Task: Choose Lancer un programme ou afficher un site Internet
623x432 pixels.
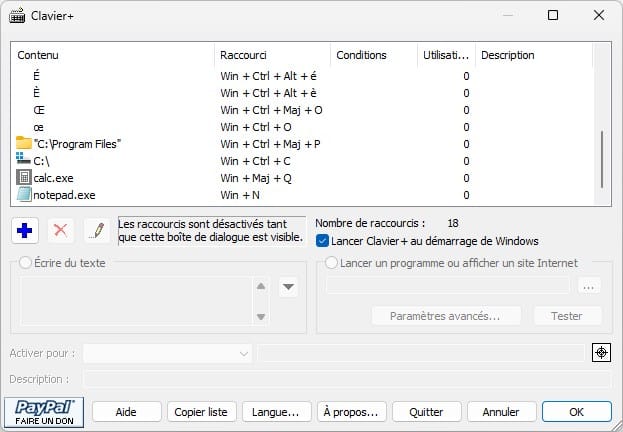Action: pos(331,263)
